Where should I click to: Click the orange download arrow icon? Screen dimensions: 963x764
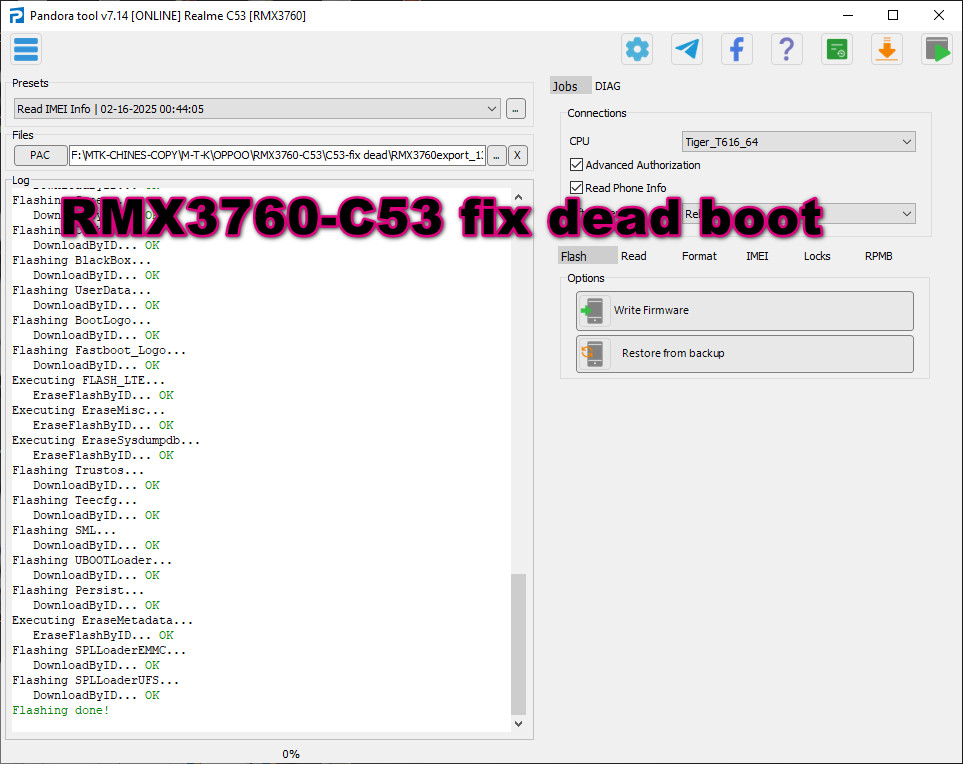[887, 49]
